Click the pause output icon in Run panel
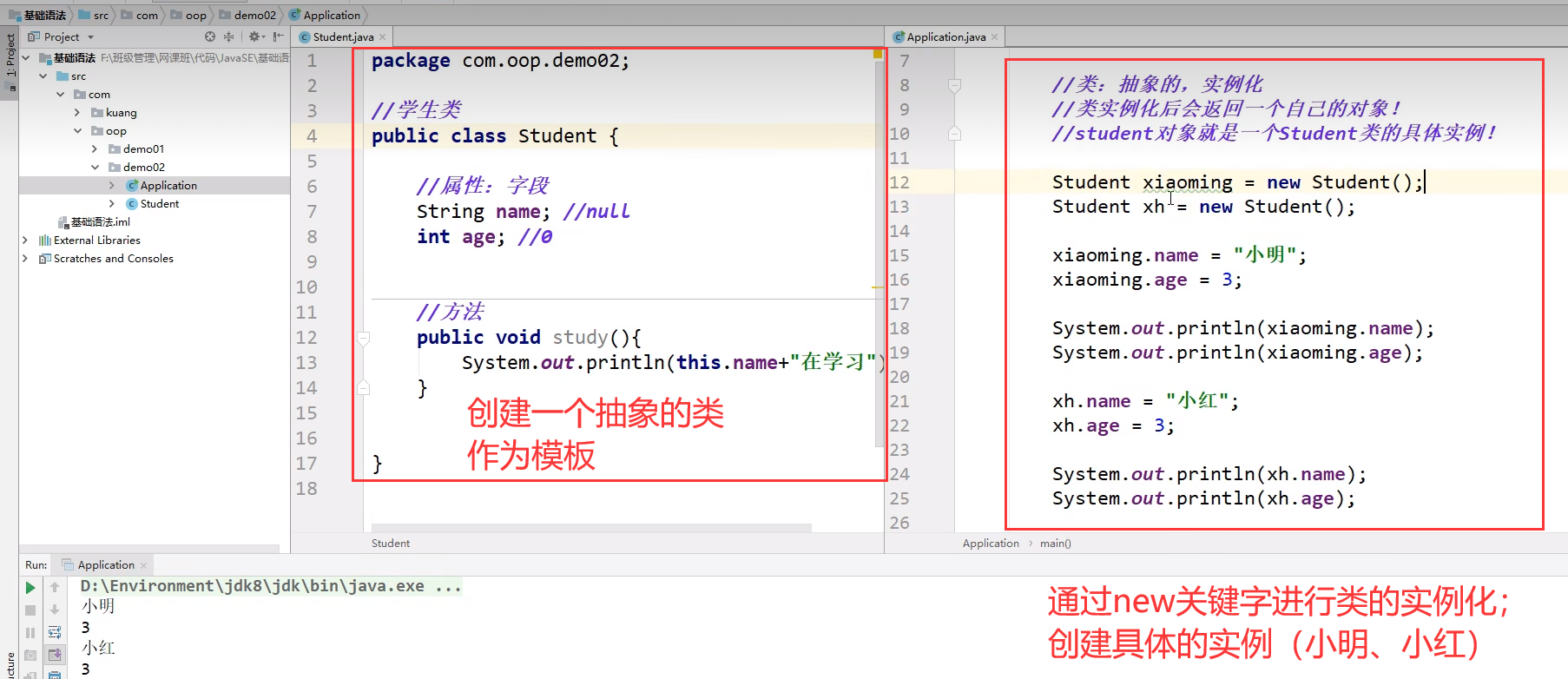The image size is (1568, 679). point(30,633)
